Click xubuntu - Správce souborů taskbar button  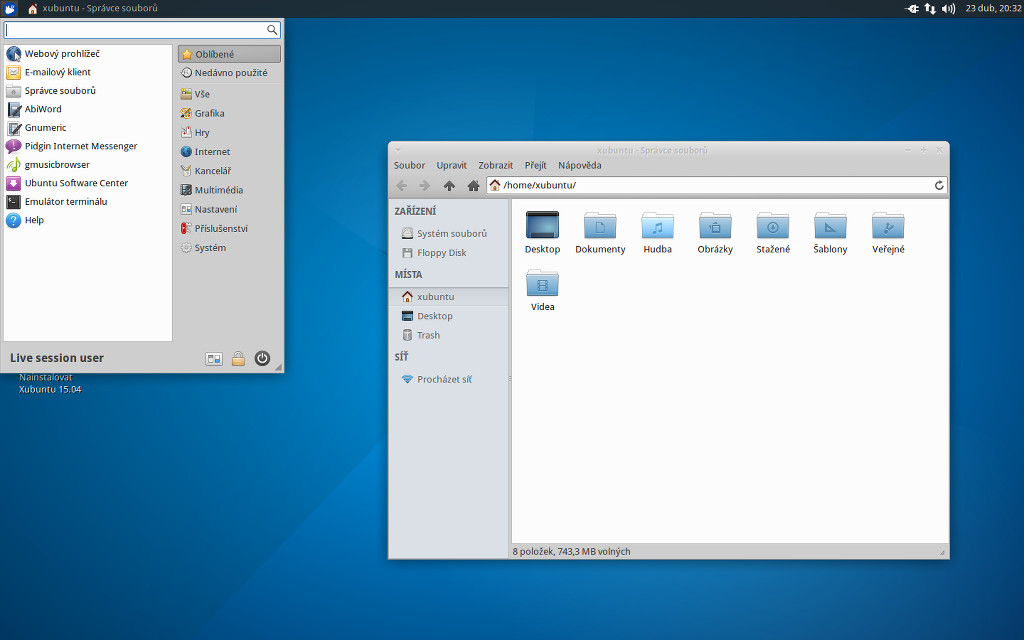[92, 8]
